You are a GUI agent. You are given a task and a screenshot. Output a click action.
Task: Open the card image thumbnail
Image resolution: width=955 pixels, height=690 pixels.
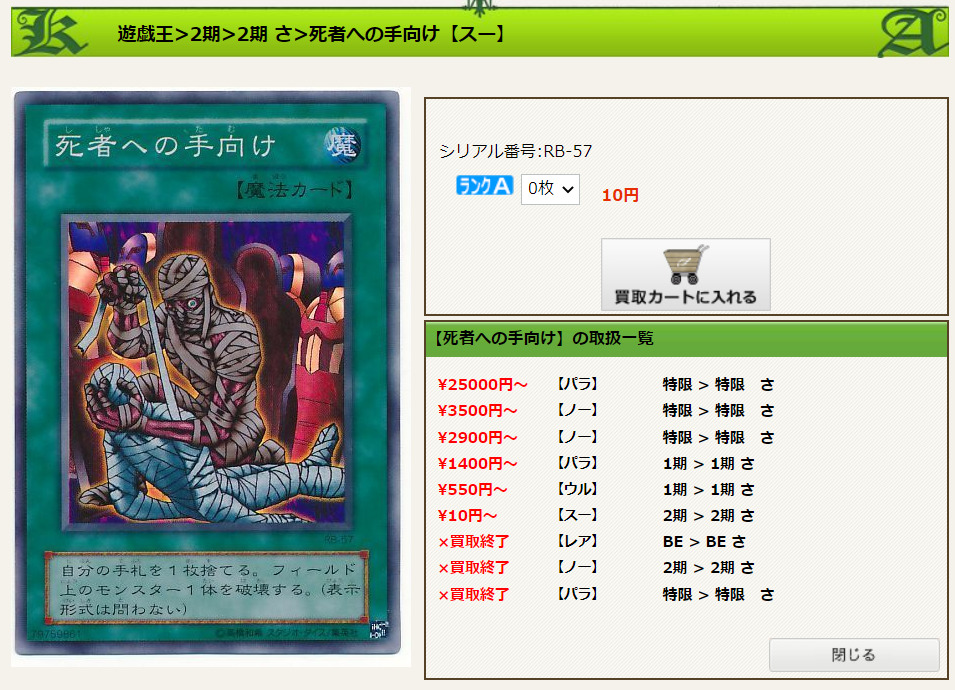coord(207,373)
